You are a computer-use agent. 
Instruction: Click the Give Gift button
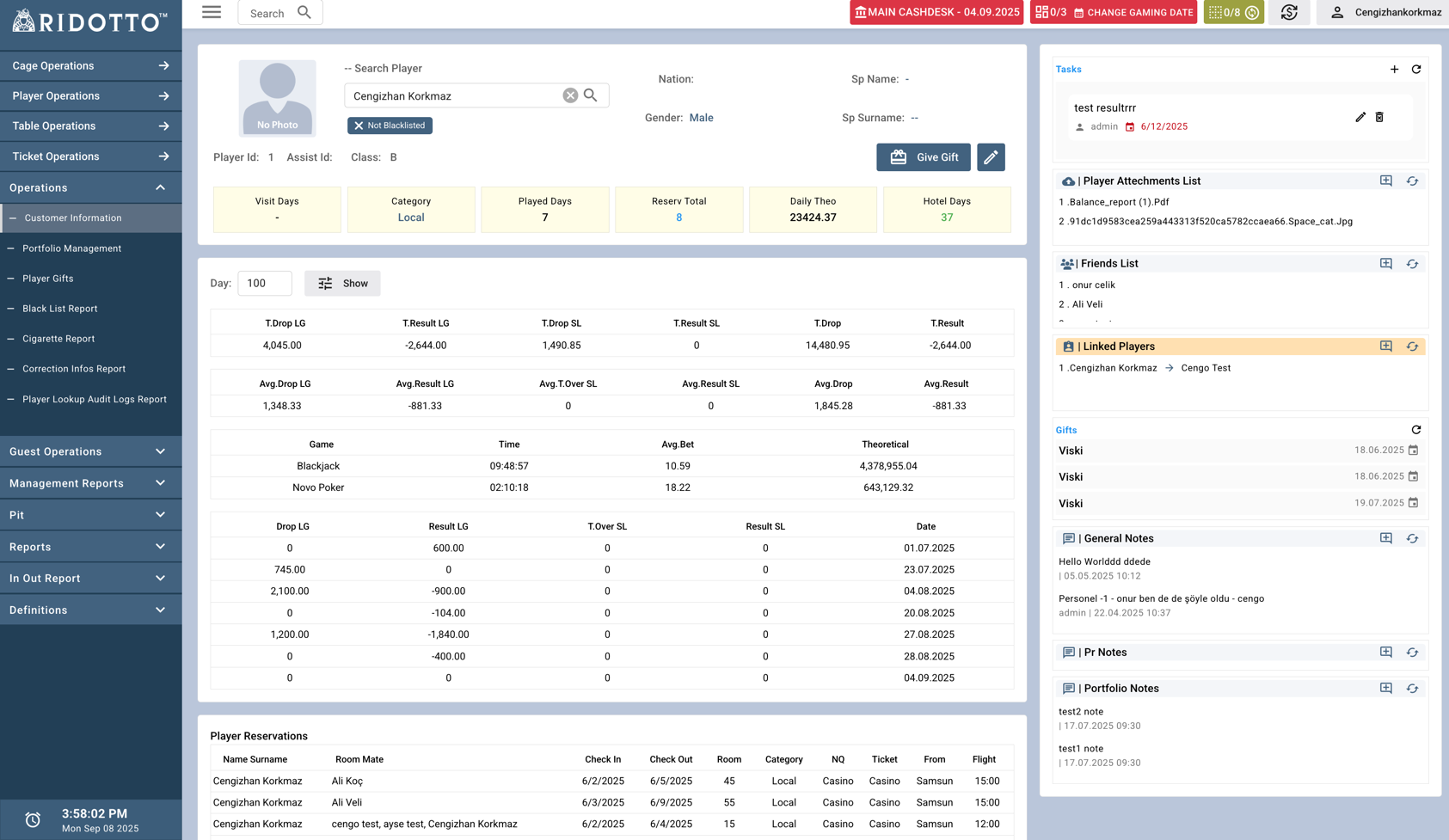tap(924, 157)
